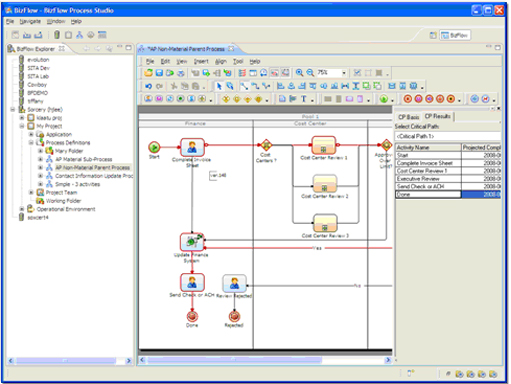511x384 pixels.
Task: Expand the Project Team tree node
Action: pyautogui.click(x=31, y=192)
